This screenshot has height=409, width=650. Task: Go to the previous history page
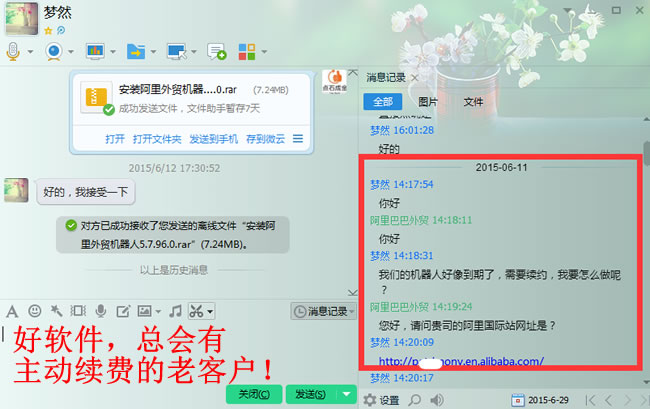(x=608, y=400)
